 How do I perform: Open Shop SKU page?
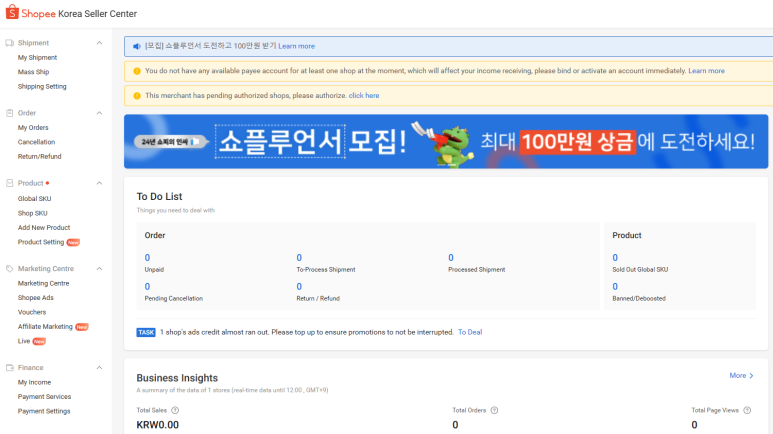tap(33, 214)
